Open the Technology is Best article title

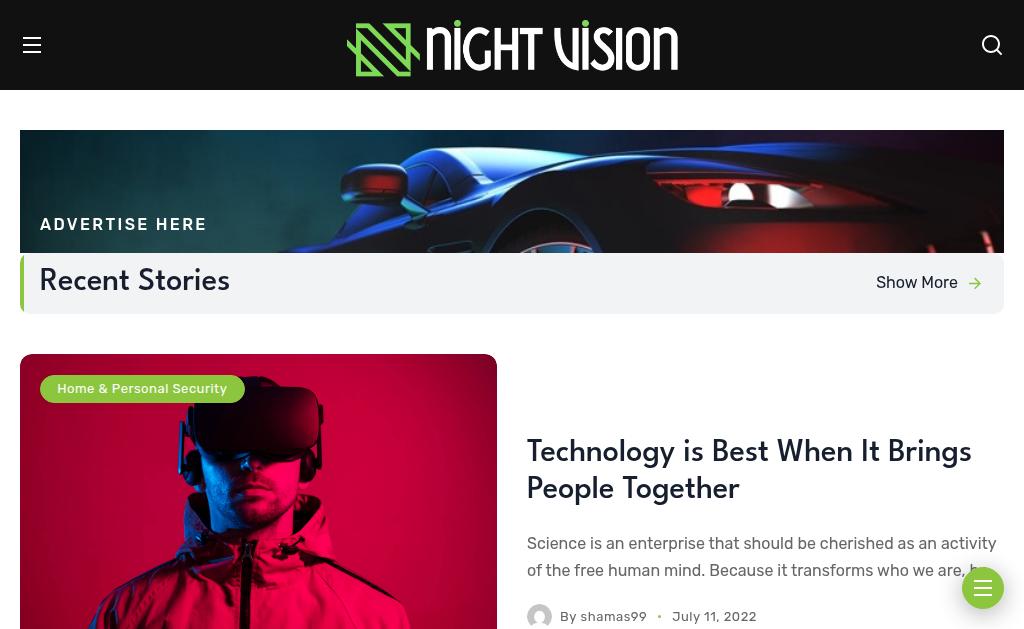(x=748, y=470)
